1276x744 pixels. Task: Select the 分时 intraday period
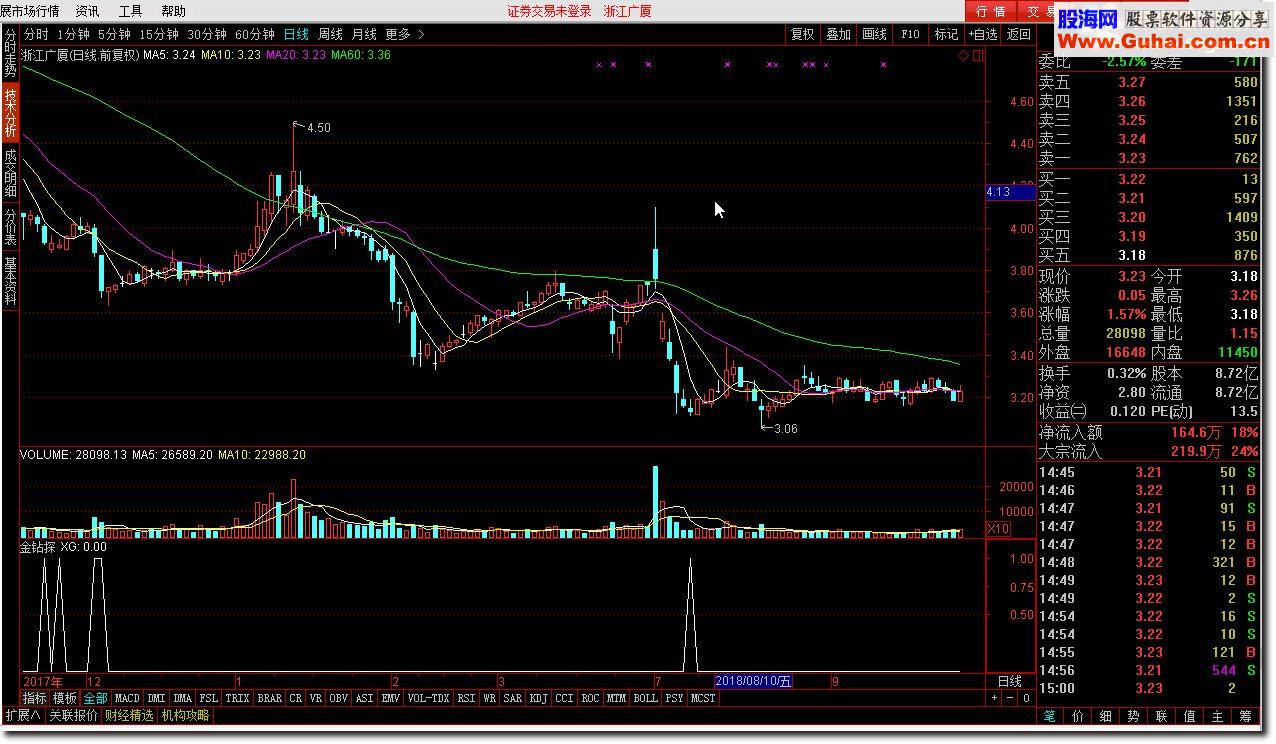coord(36,34)
